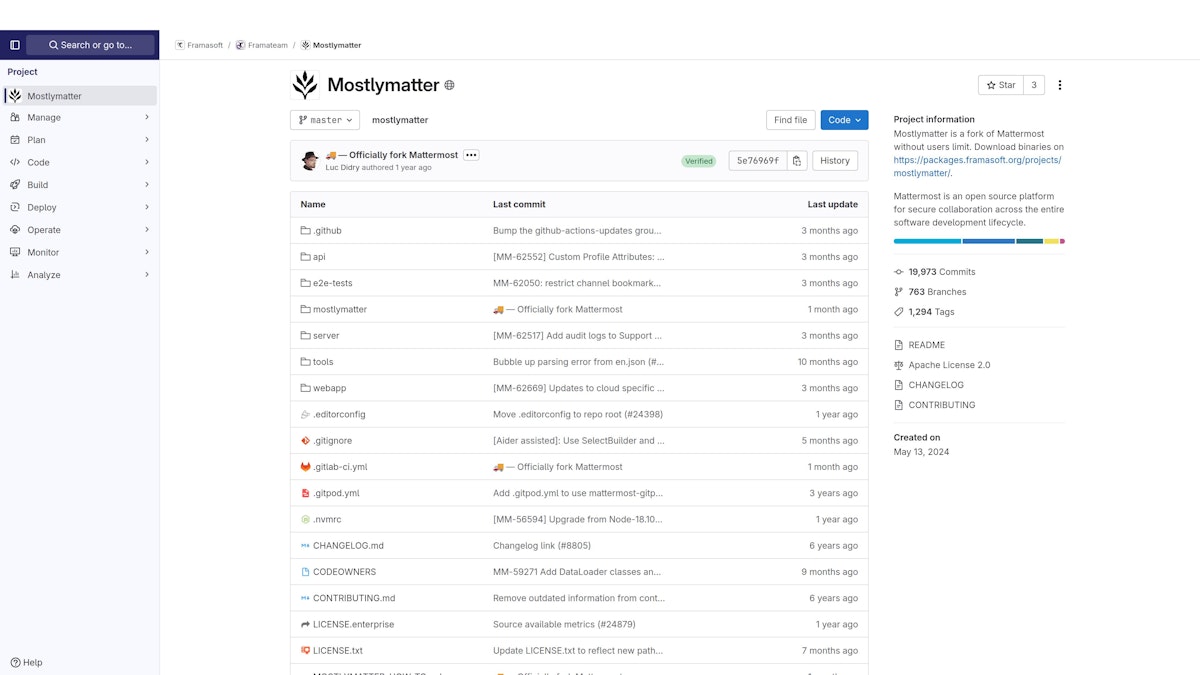Open the Framasoft breadcrumb link
1200x675 pixels.
204,44
